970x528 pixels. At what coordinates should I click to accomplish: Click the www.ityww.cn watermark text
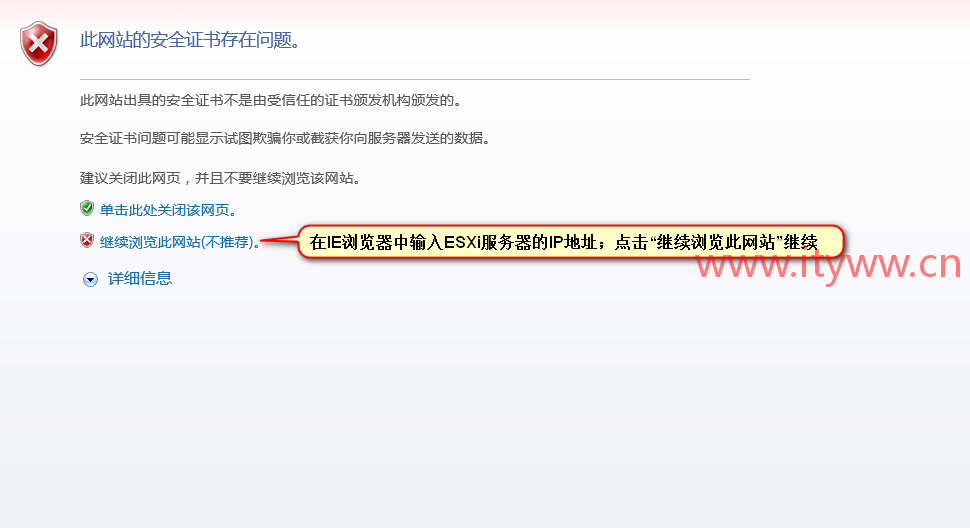coord(828,265)
